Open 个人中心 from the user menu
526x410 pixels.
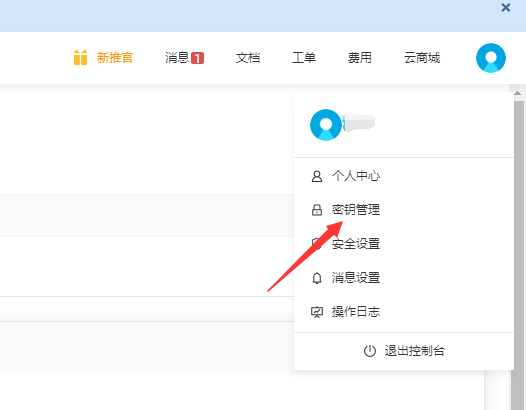point(356,176)
